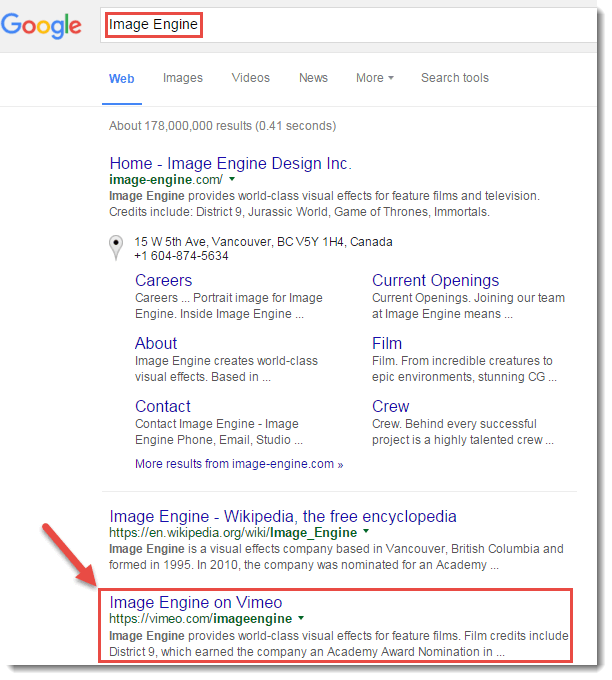Open Image Engine on Vimeo result

click(x=196, y=602)
